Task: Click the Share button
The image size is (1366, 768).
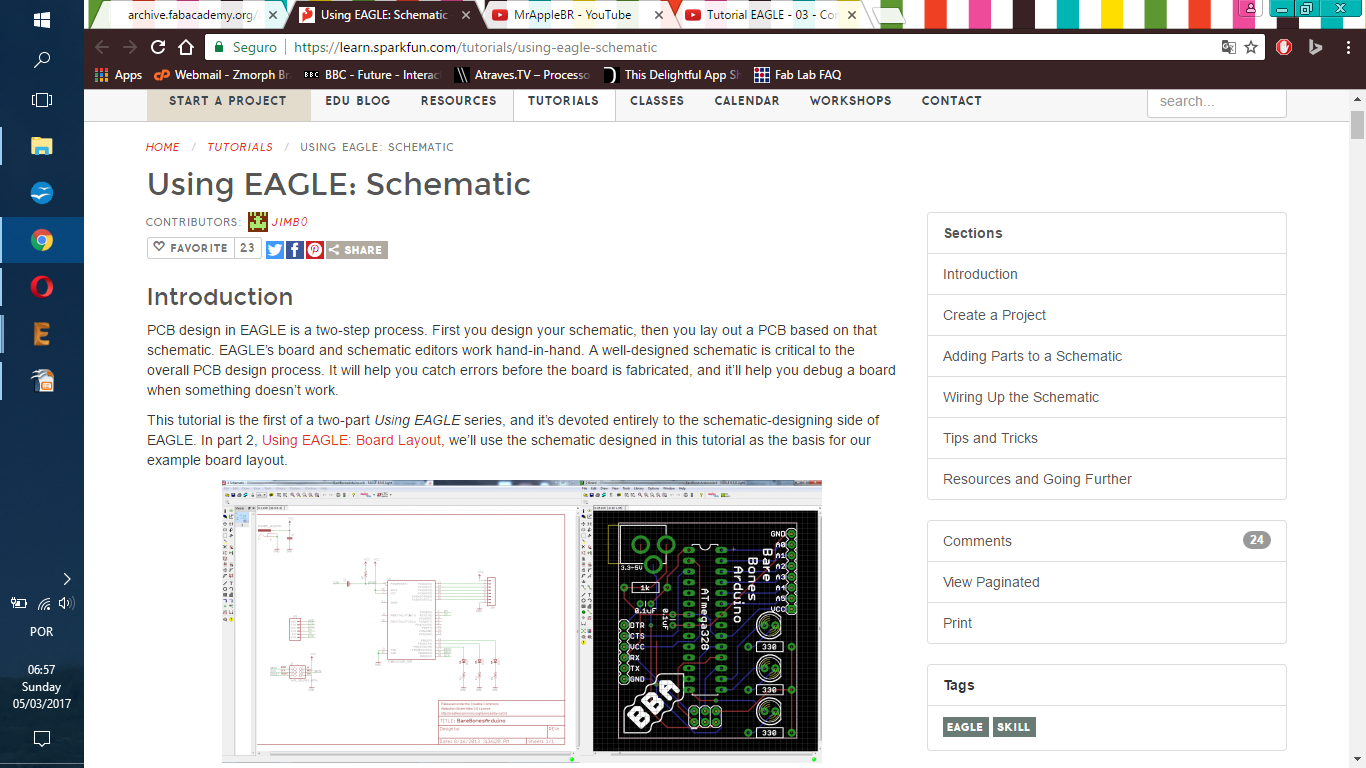Action: pos(357,250)
